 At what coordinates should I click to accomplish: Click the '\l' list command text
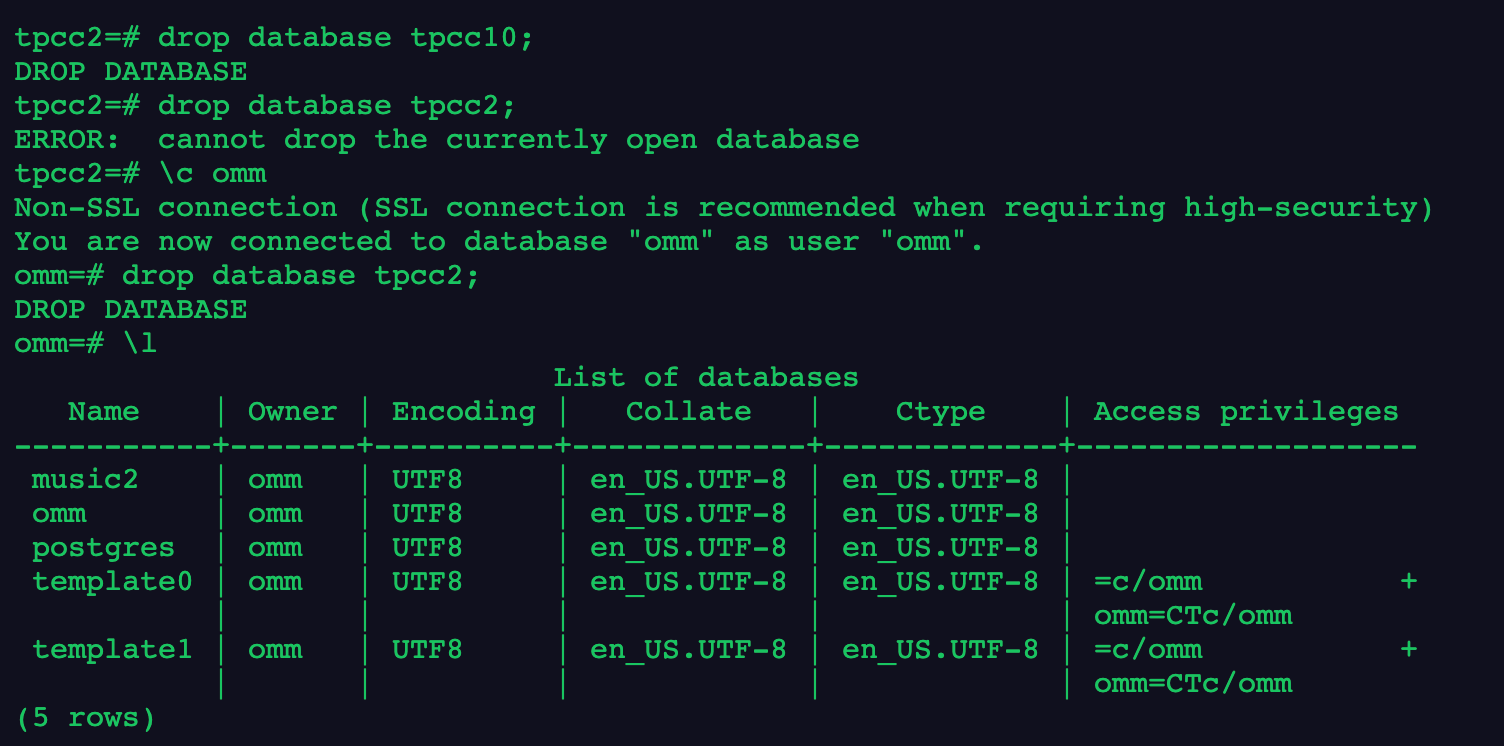[x=140, y=344]
